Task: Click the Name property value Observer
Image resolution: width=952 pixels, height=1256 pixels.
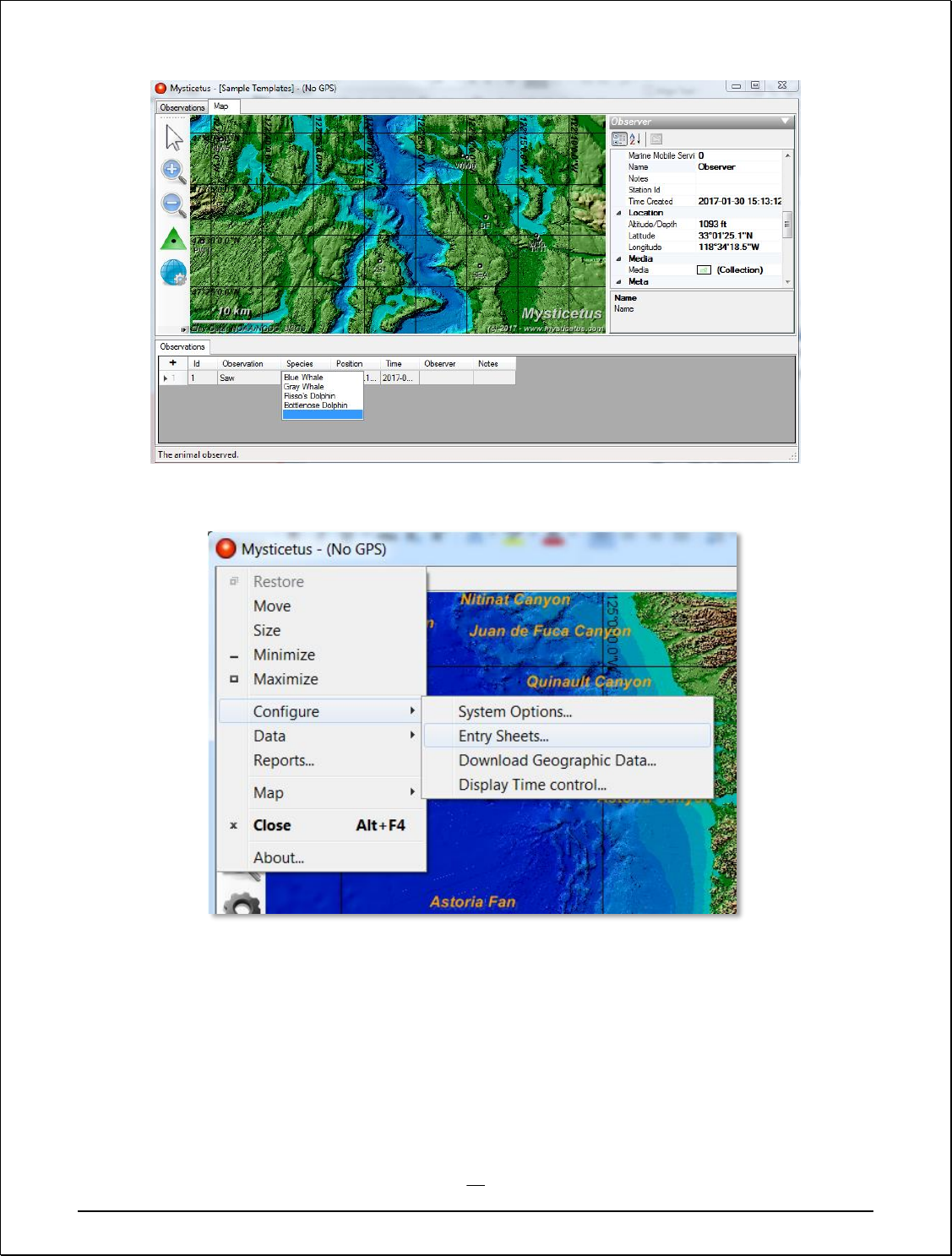Action: [739, 167]
